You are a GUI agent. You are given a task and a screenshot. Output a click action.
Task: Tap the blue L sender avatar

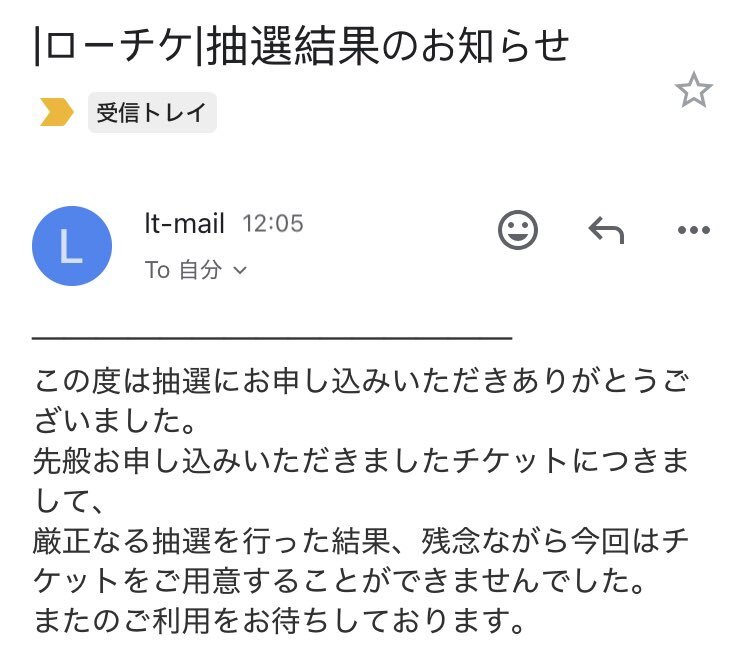[72, 246]
